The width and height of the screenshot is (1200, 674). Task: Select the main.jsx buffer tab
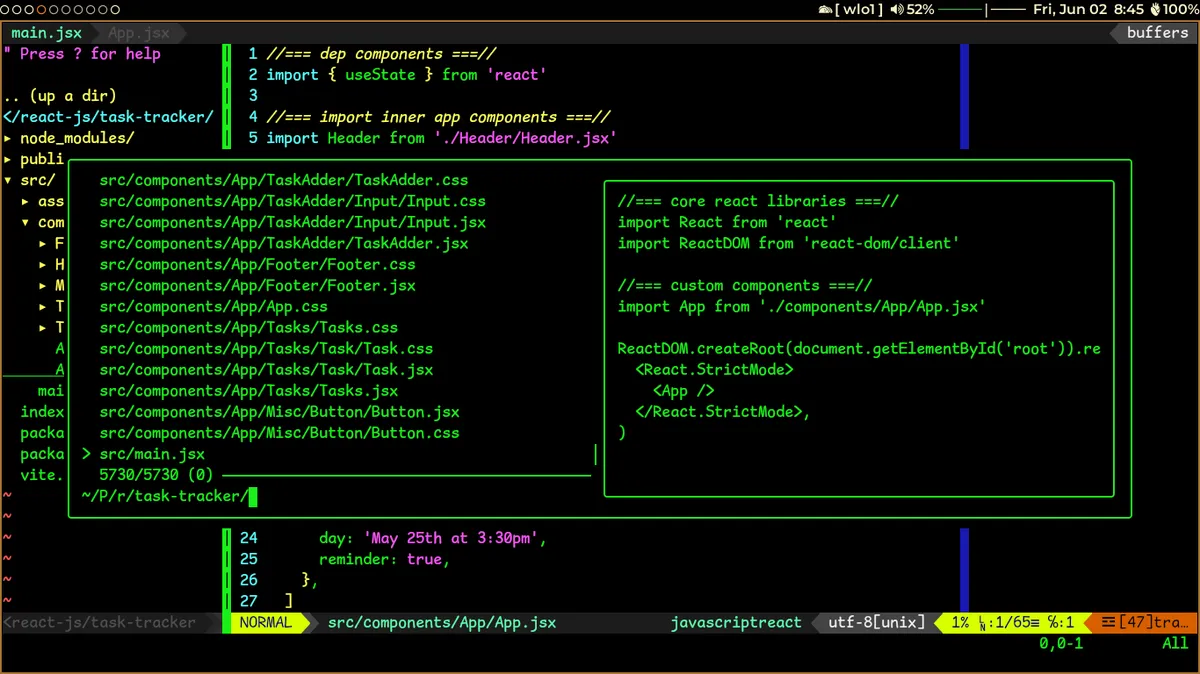(x=46, y=32)
